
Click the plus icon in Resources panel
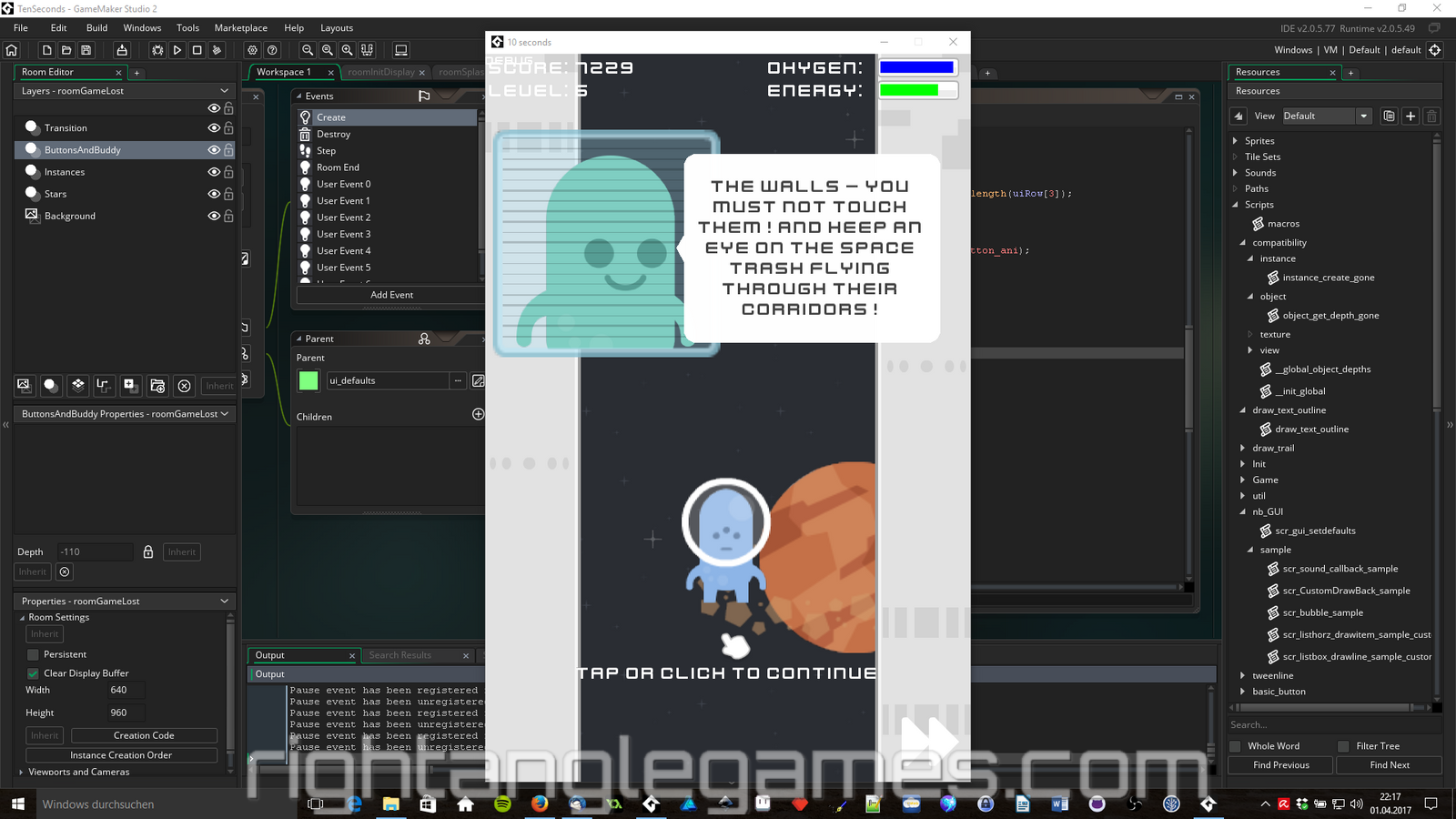(x=1410, y=116)
